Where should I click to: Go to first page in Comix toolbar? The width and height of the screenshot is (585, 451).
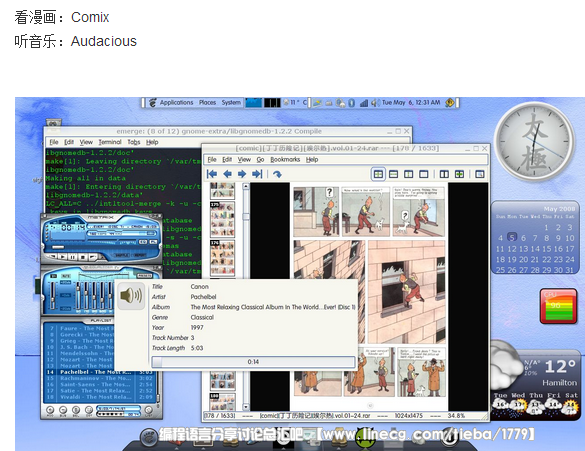[x=212, y=174]
